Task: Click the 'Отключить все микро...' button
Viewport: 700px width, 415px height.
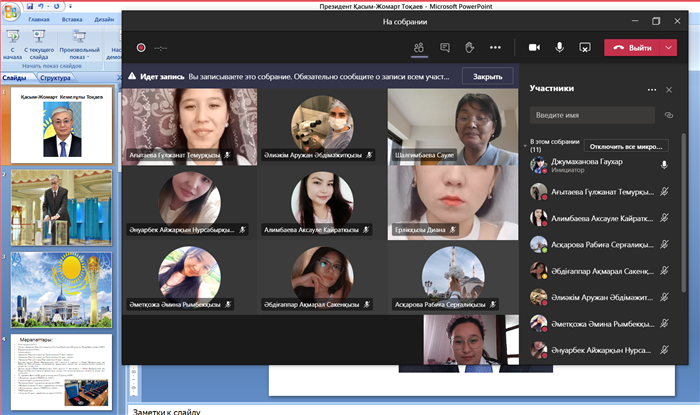Action: coord(625,145)
